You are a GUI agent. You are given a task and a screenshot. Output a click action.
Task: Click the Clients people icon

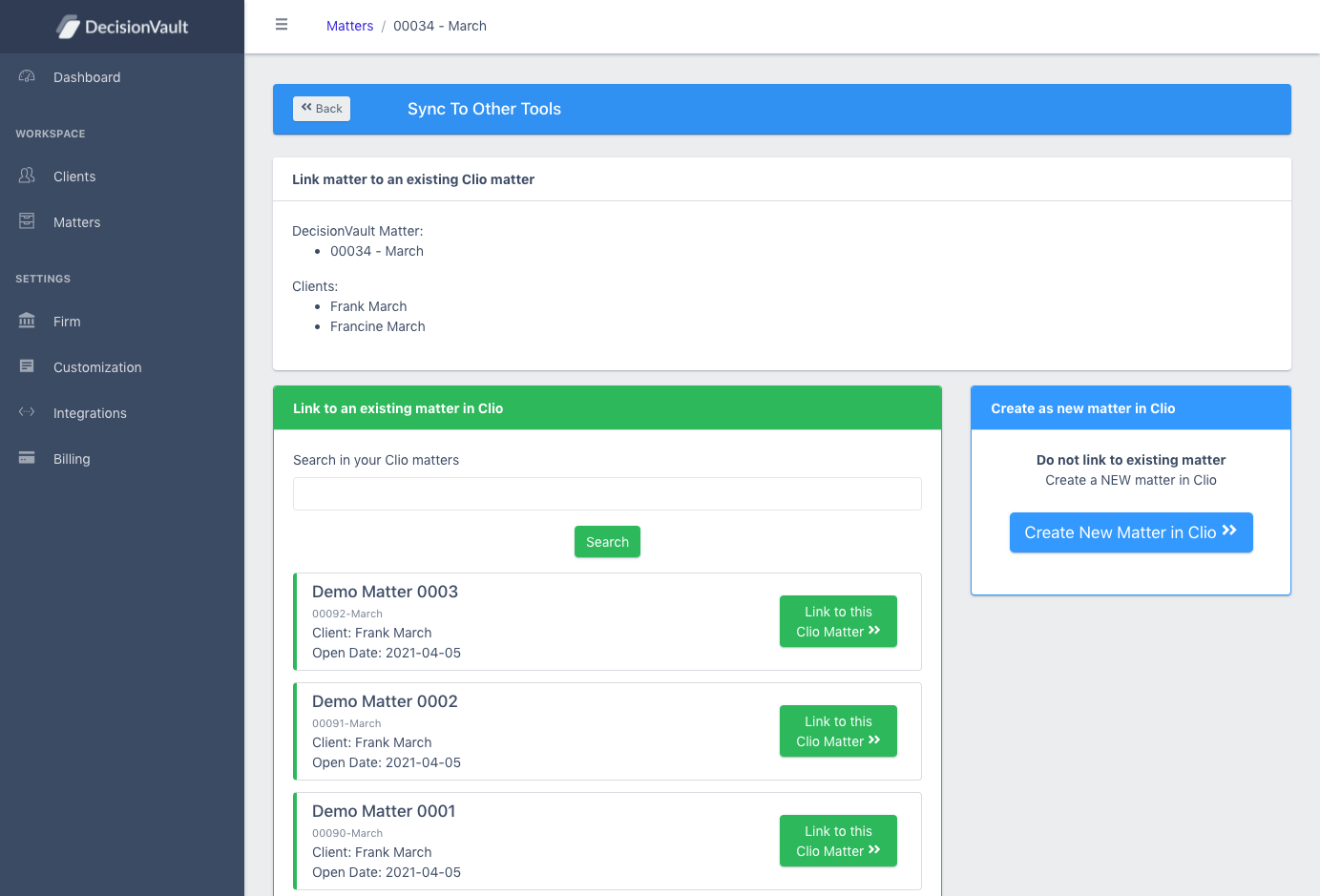pyautogui.click(x=27, y=176)
